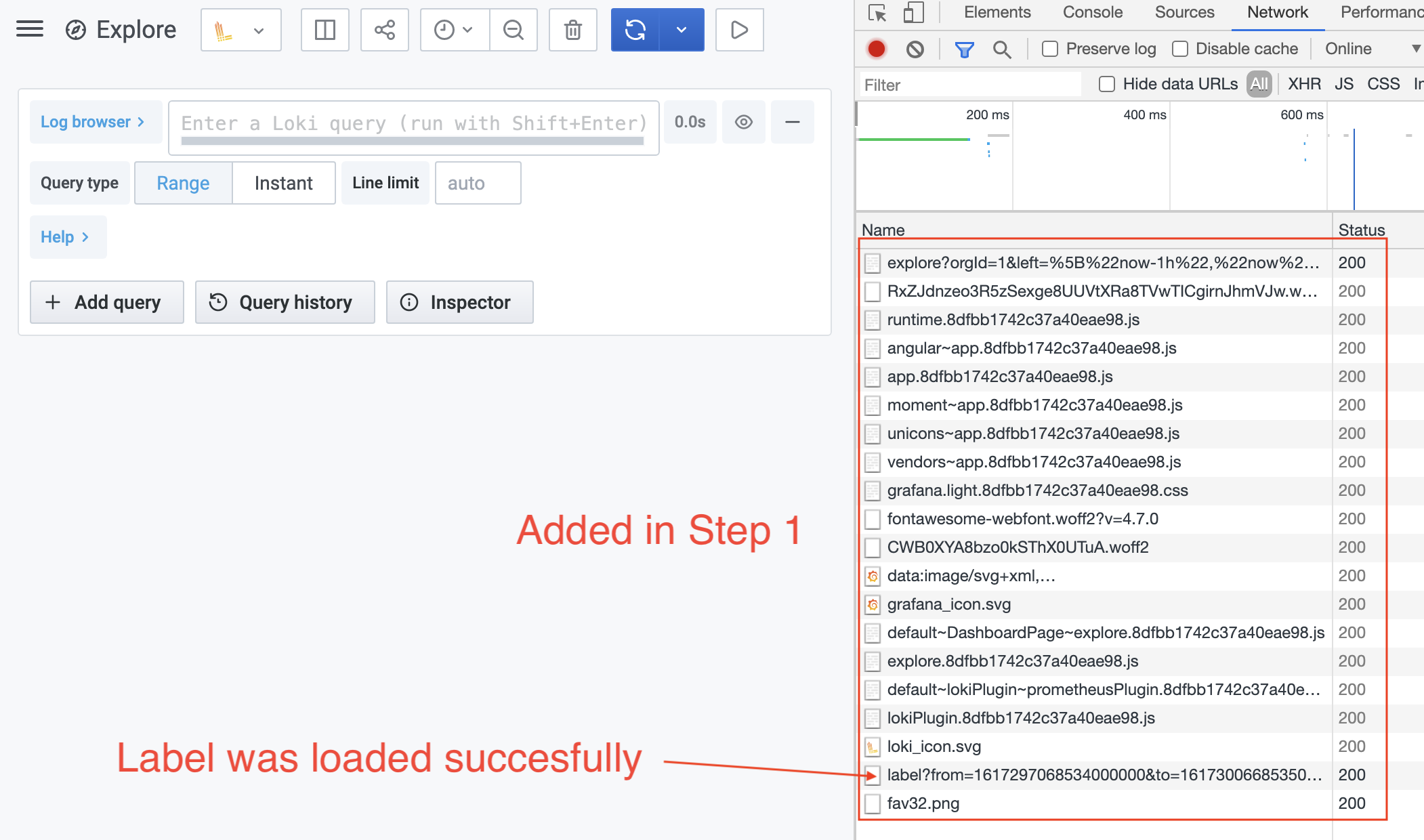
Task: Open the Inspector
Action: click(460, 302)
